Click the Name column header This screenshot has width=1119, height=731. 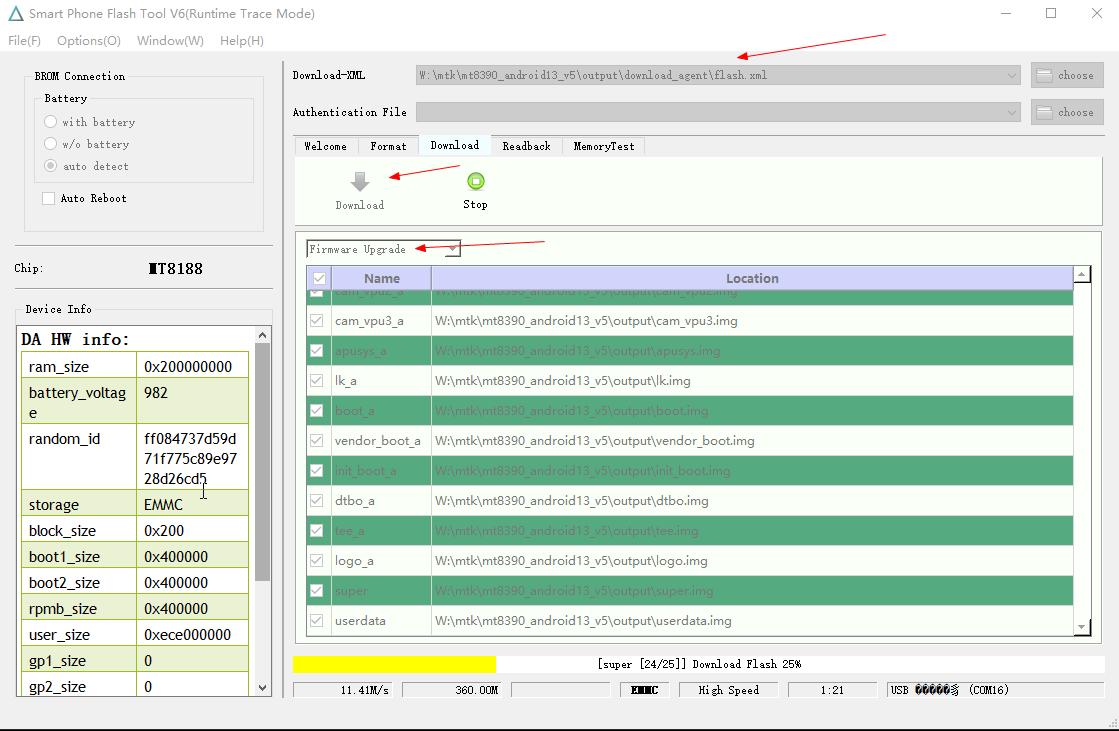(382, 278)
